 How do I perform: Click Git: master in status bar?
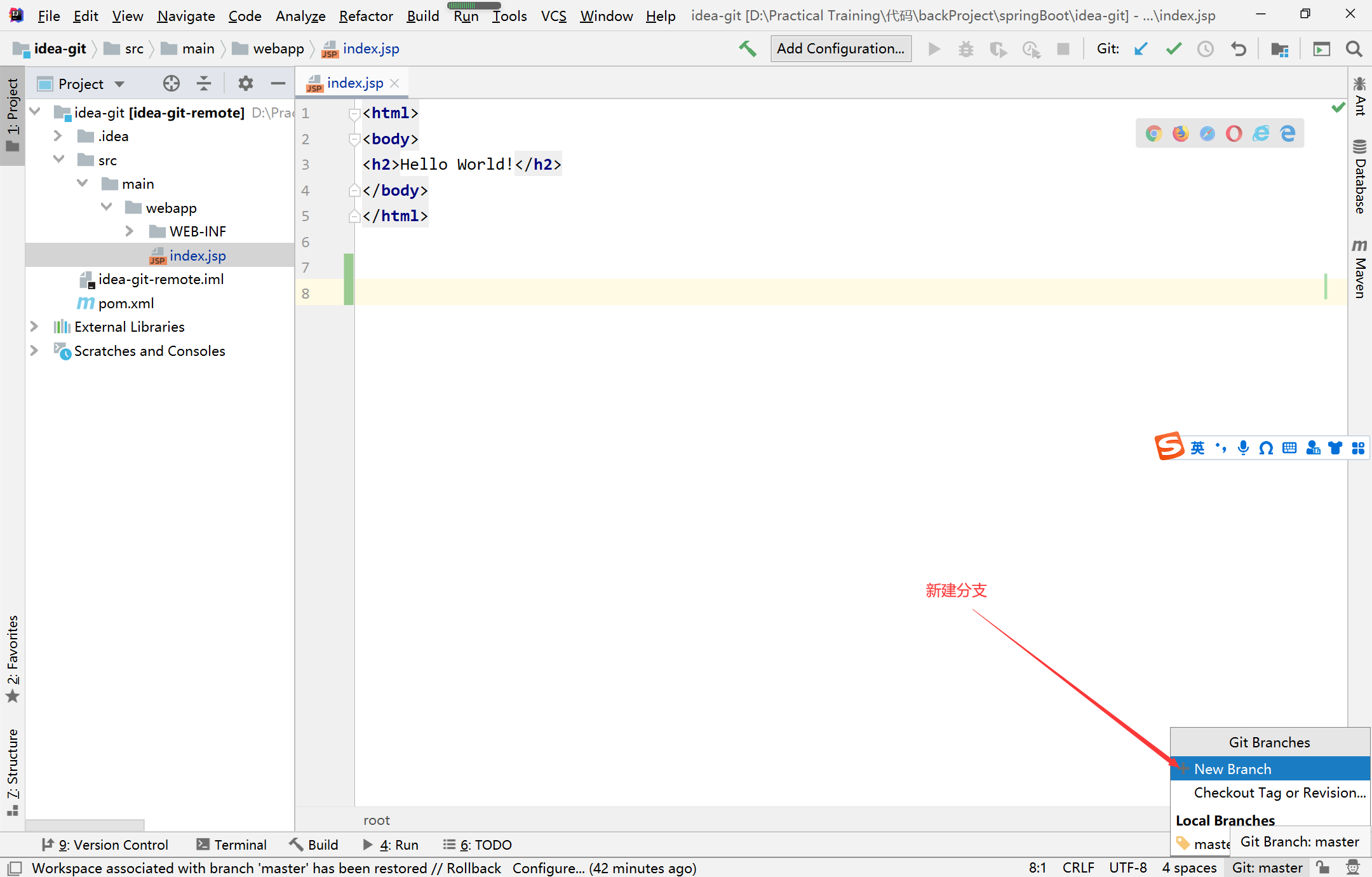(1267, 867)
